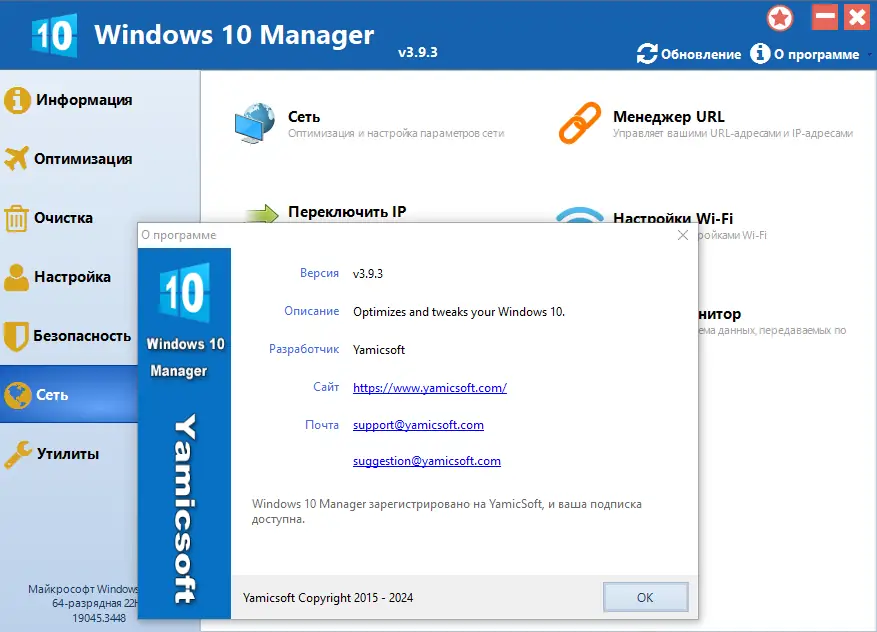Click the Очистка trash bin icon
Screen dimensions: 877x632
[16, 218]
